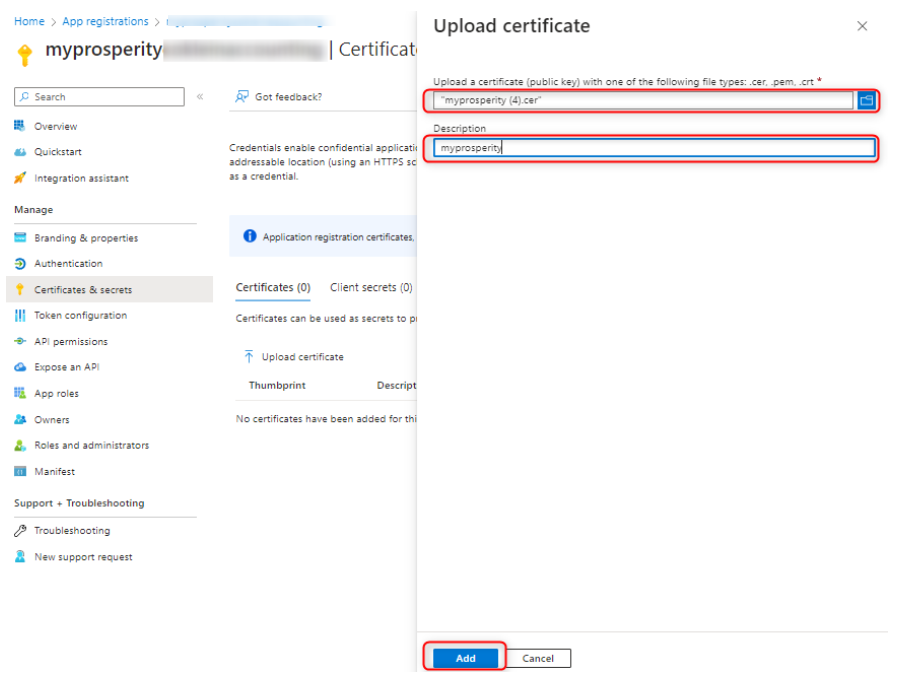The image size is (909, 679).
Task: Click the Search input in sidebar
Action: 99,97
